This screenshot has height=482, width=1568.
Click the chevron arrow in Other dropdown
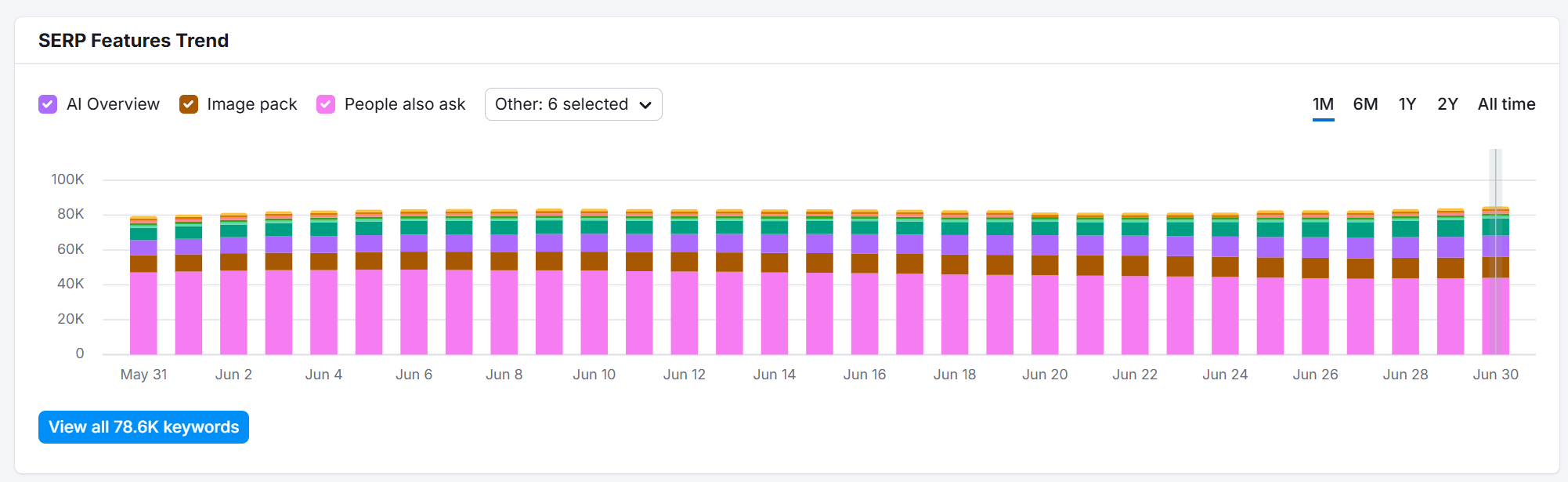(x=645, y=105)
